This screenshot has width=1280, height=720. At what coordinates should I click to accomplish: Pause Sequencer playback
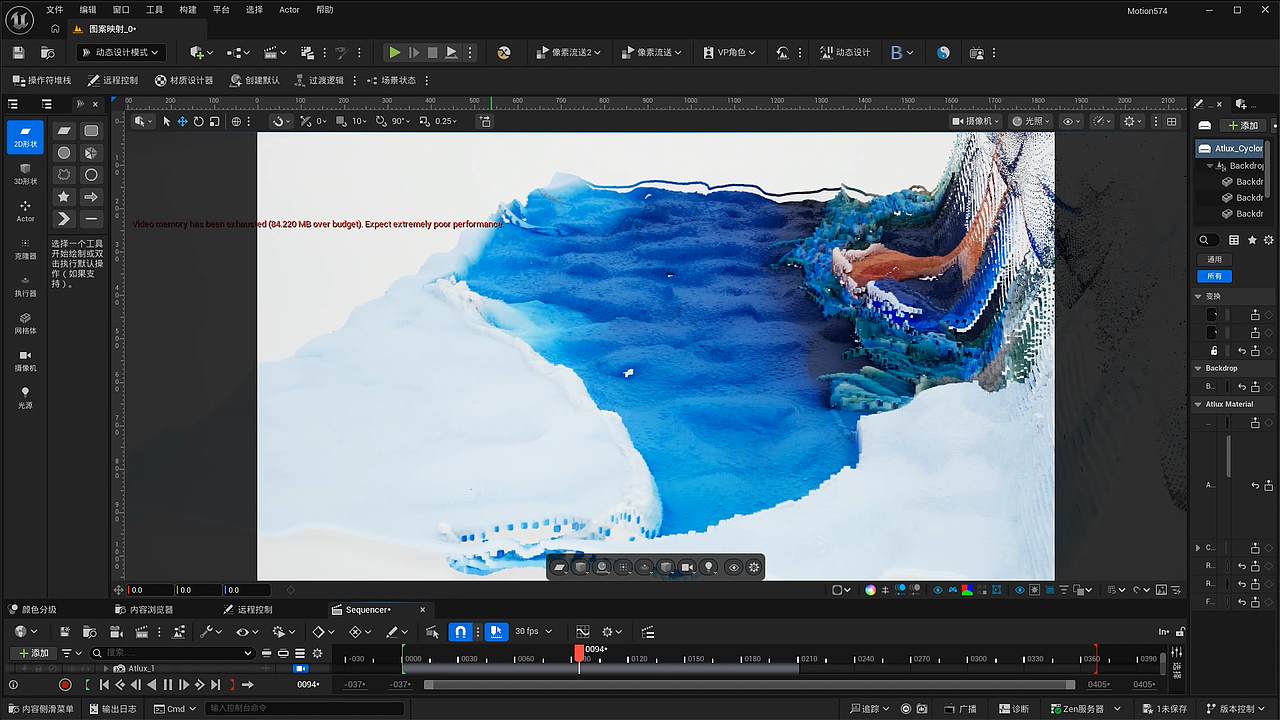(x=168, y=685)
